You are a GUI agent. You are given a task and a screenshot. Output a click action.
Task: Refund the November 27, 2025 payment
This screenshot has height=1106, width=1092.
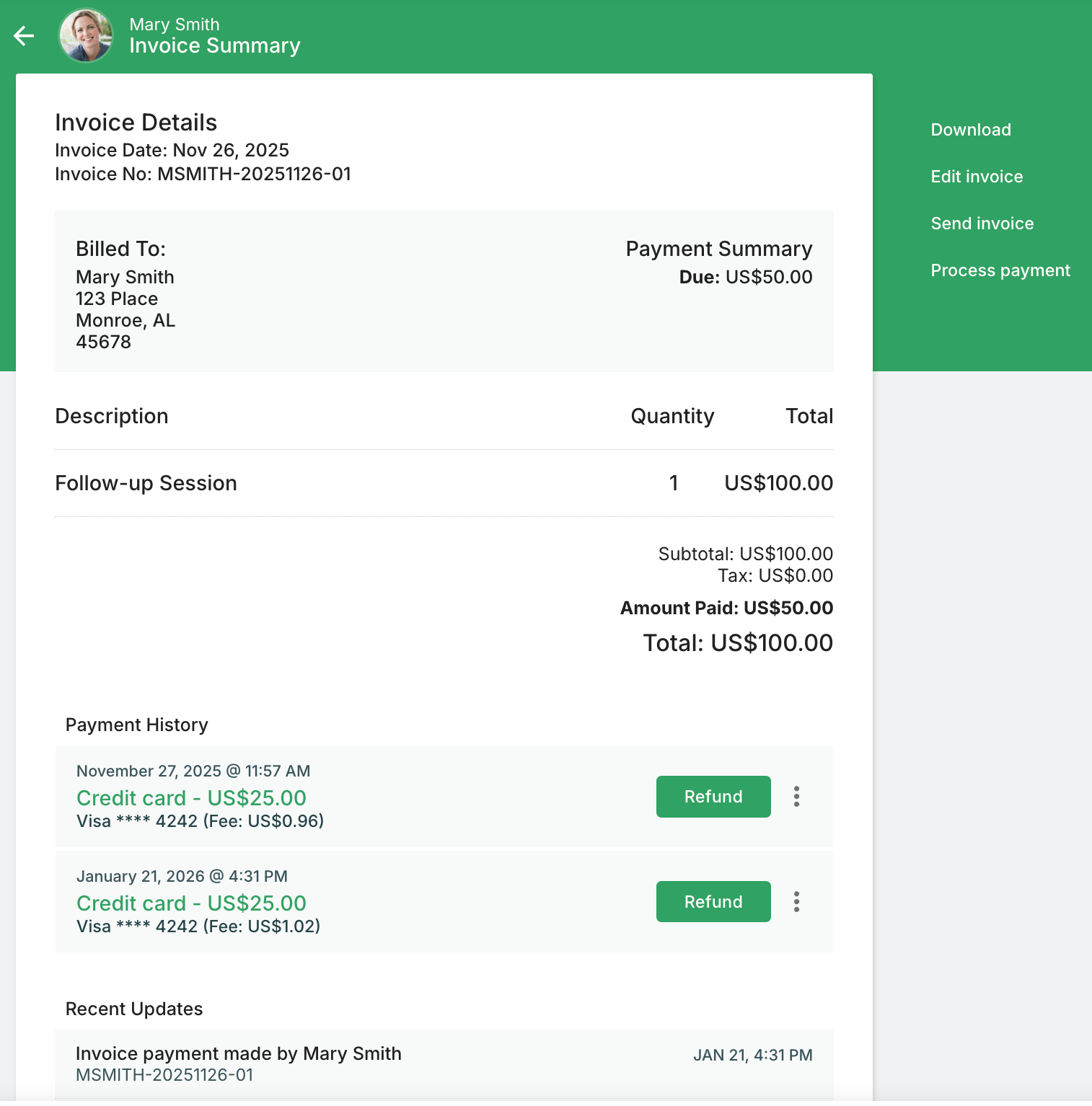[x=713, y=797]
